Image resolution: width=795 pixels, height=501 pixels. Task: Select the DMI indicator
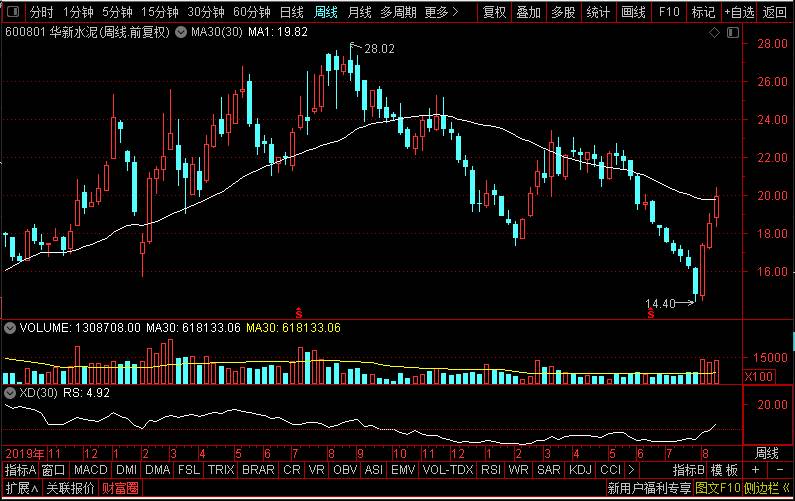[x=126, y=470]
